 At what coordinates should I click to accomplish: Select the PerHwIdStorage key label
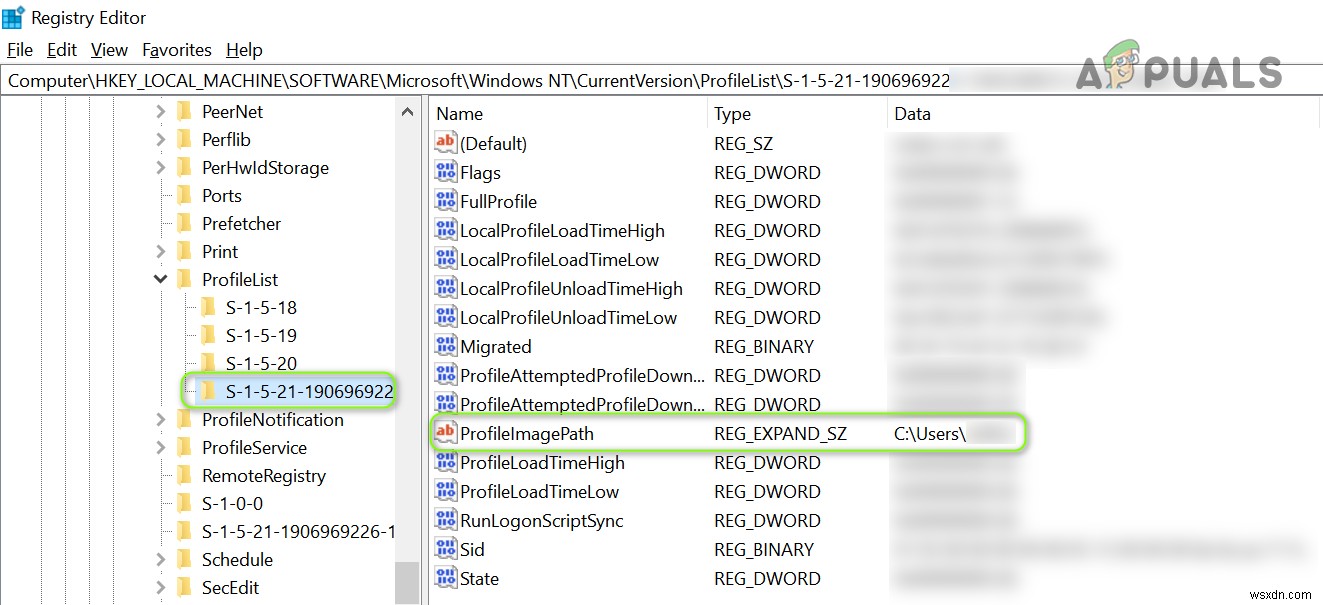(265, 168)
